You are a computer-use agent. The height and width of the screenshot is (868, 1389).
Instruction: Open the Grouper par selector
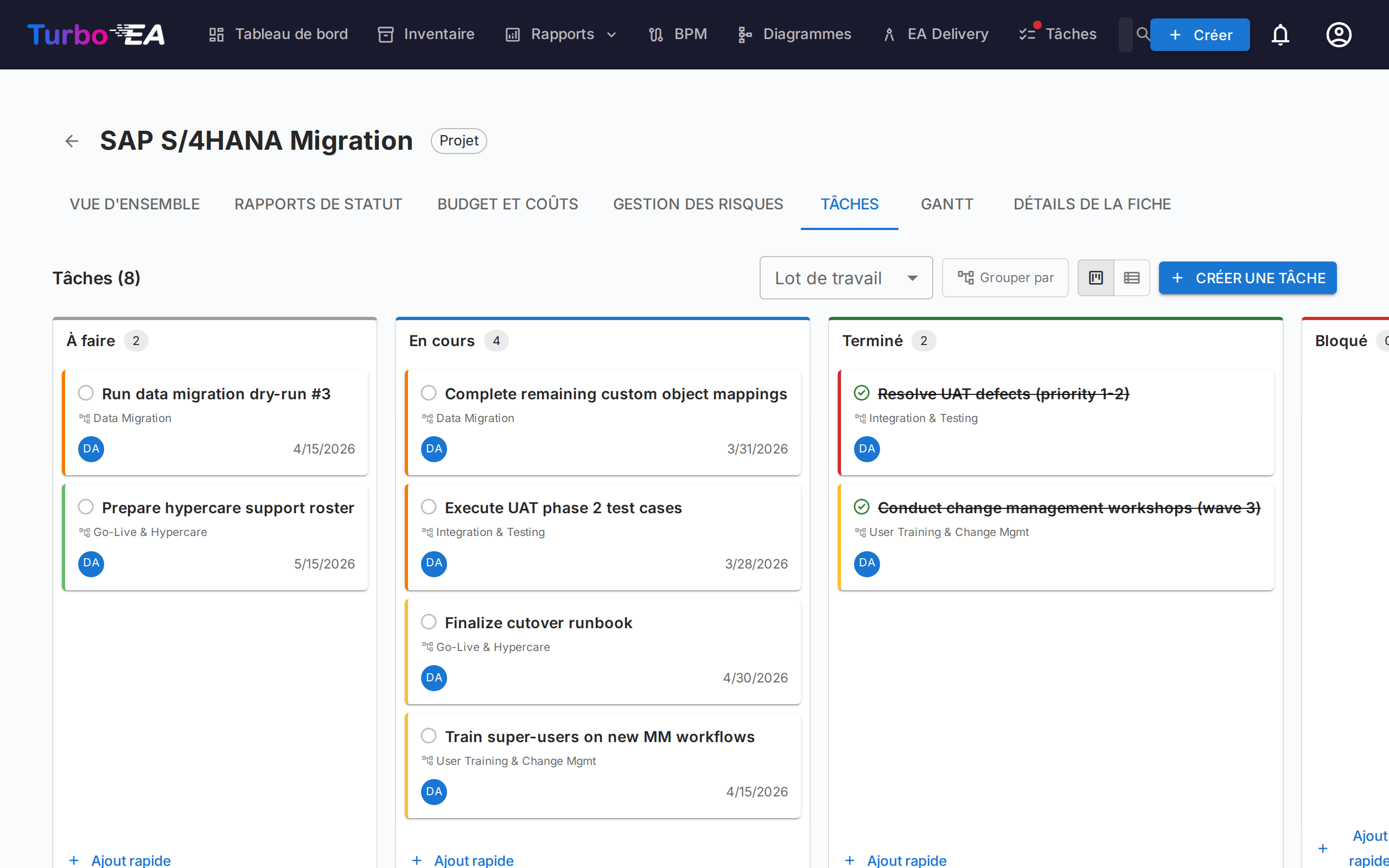(1005, 278)
